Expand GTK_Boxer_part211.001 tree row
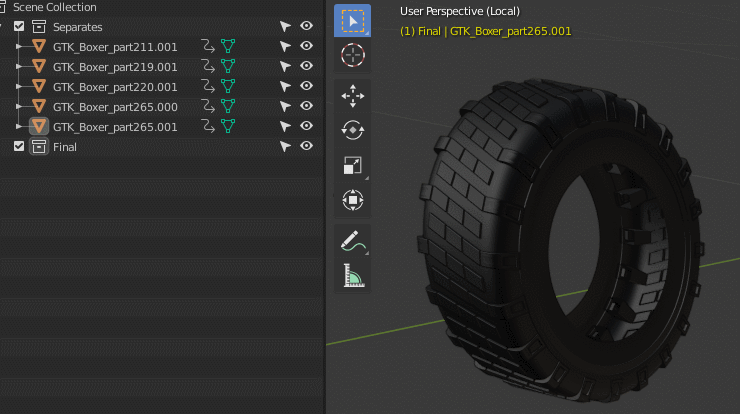The height and width of the screenshot is (414, 740). coord(19,46)
